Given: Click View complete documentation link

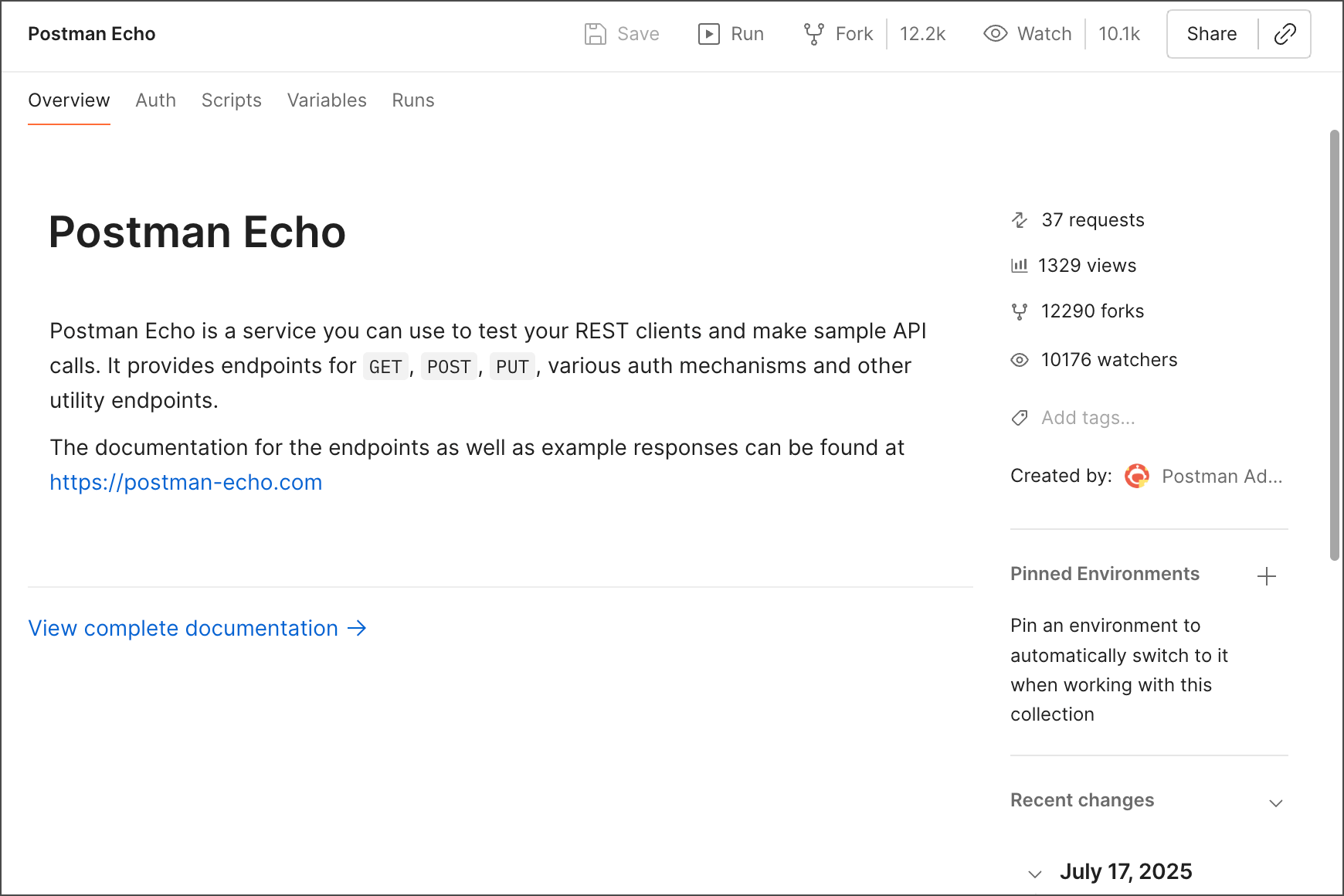Looking at the screenshot, I should [x=197, y=628].
